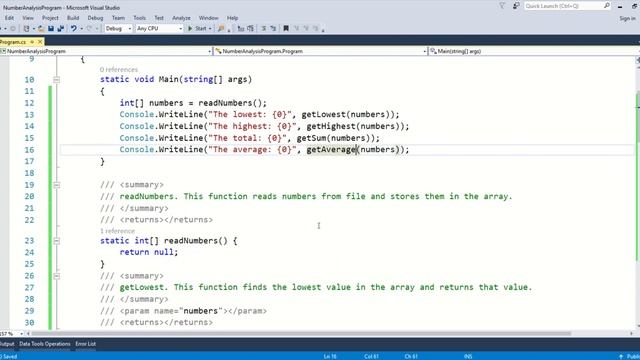This screenshot has height=360, width=640.
Task: Open the Data Tools Operations tab
Action: pos(45,344)
